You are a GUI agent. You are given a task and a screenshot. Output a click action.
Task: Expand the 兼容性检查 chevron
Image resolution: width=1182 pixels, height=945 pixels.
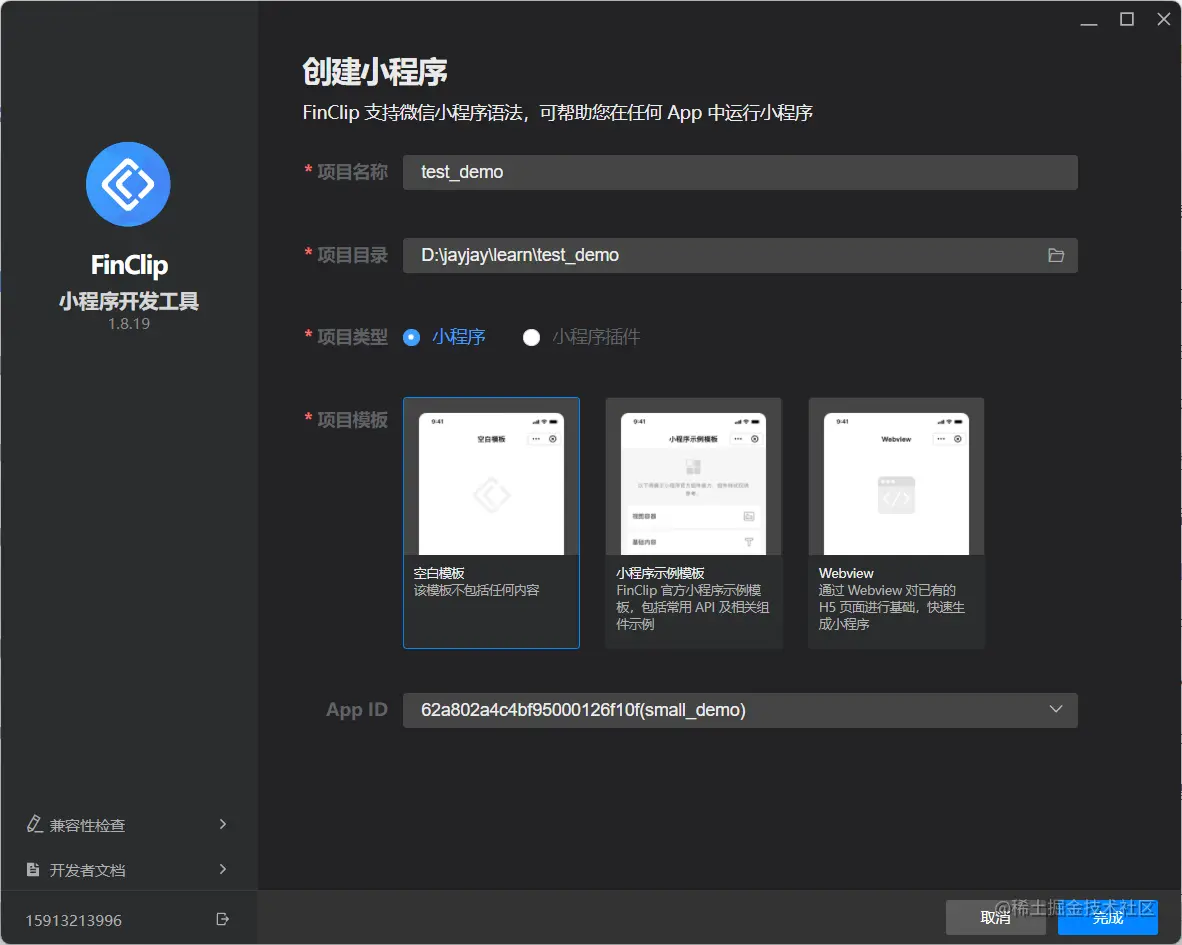pos(222,824)
